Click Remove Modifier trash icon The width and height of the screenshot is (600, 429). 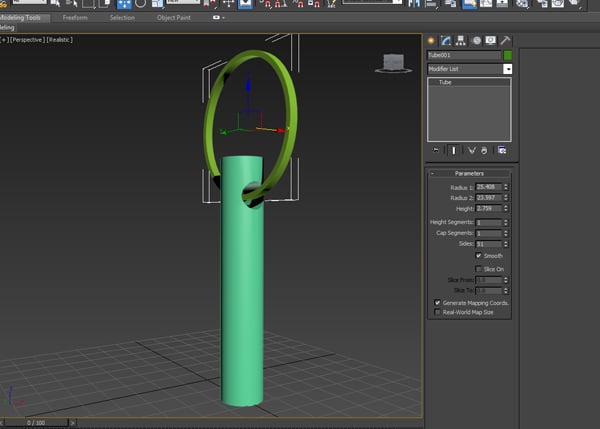point(484,150)
